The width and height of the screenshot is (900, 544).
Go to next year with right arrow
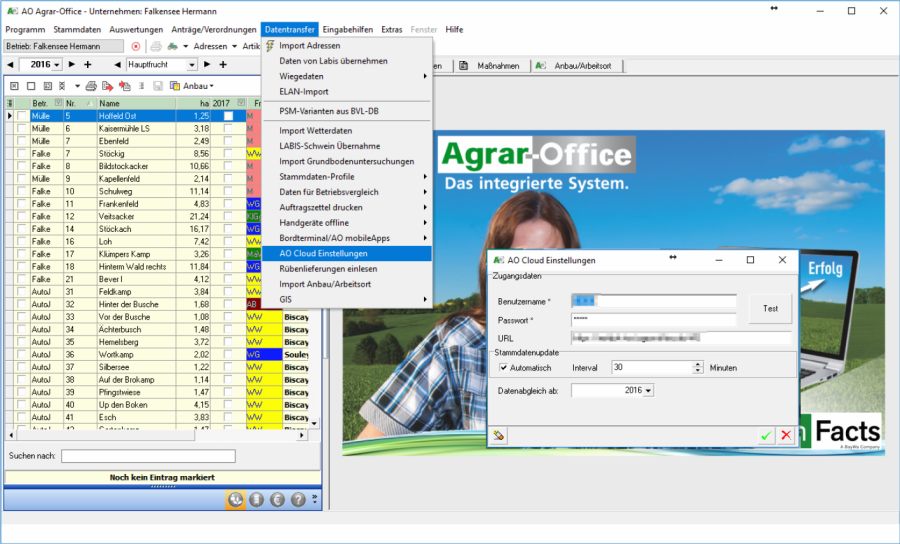[72, 65]
